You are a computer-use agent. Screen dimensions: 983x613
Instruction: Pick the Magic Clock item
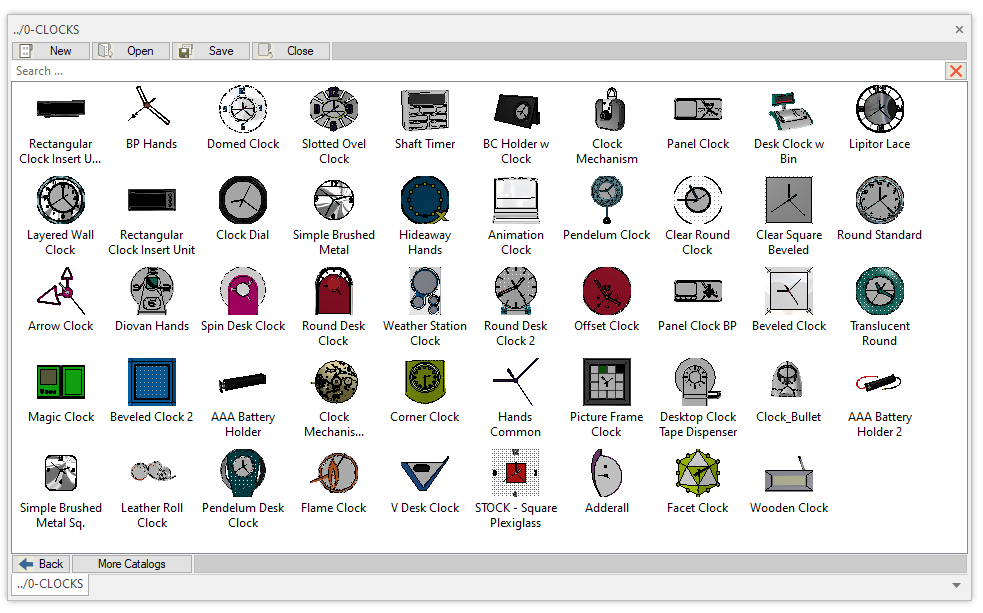[61, 381]
